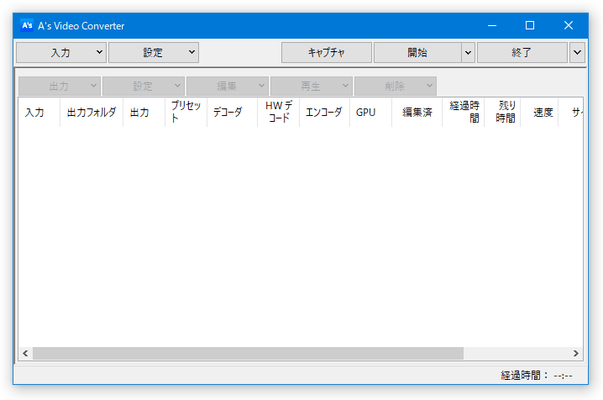Click the プリセット column header

pyautogui.click(x=186, y=112)
